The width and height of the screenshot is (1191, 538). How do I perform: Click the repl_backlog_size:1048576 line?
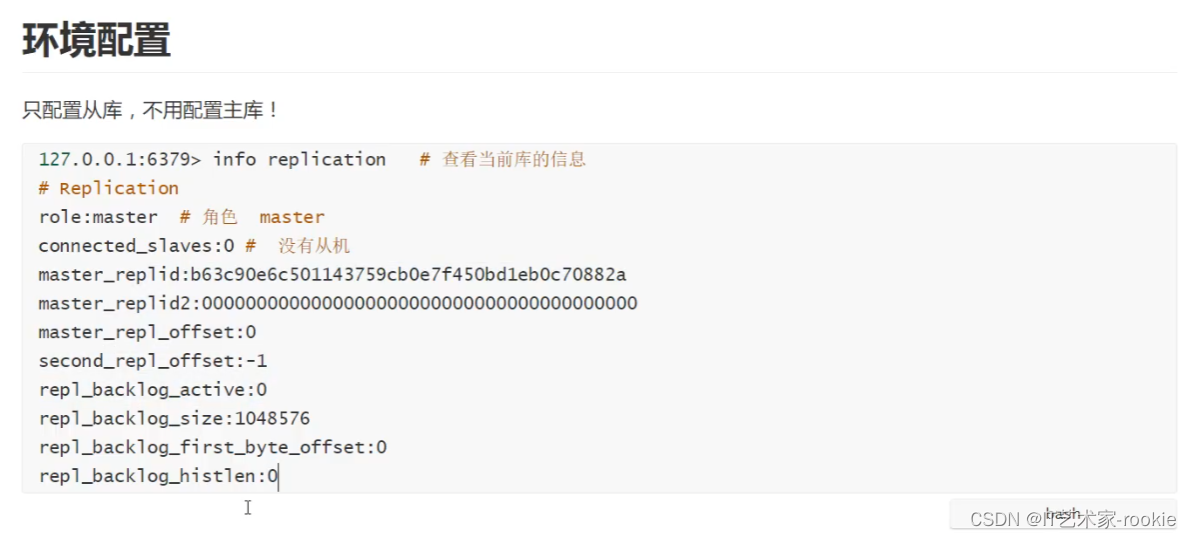tap(174, 418)
